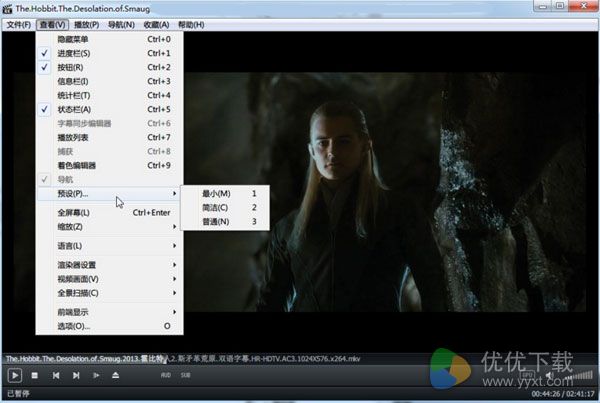600x403 pixels.
Task: Expand the 前端显示 on-top submenu
Action: click(109, 312)
